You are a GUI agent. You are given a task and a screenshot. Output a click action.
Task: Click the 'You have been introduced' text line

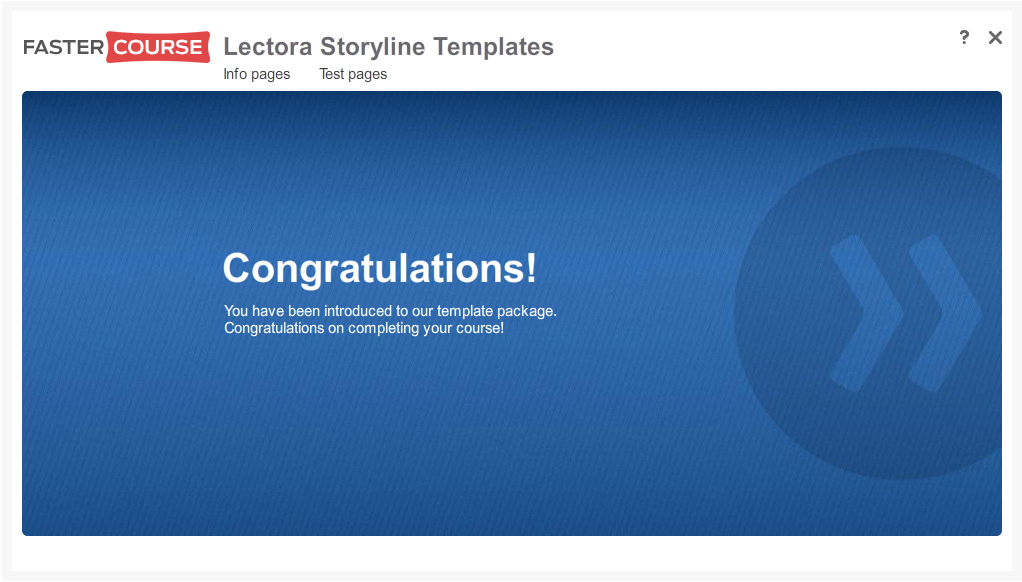390,311
